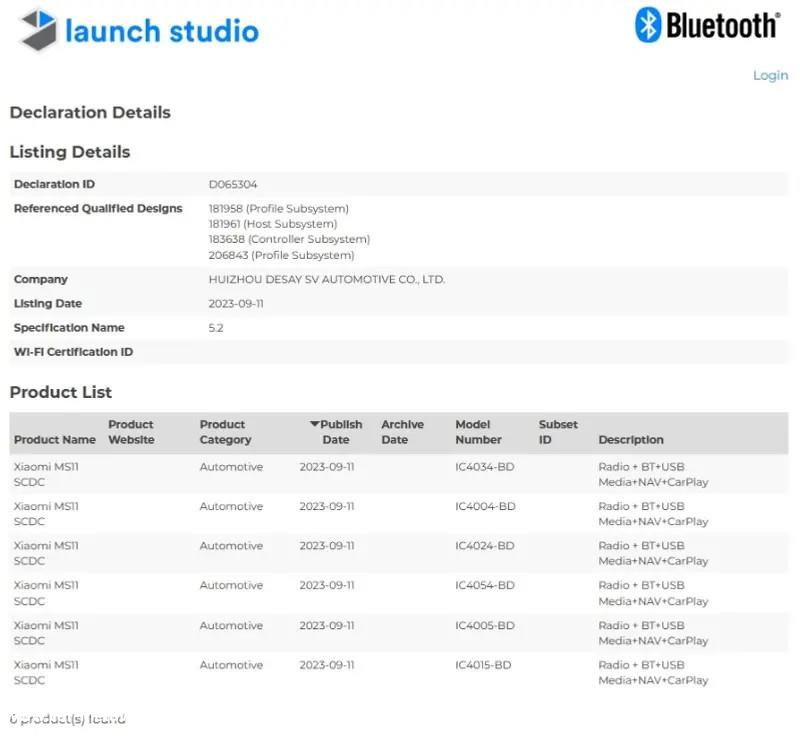The image size is (800, 745).
Task: Sort by the Publish Date column header
Action: [x=336, y=432]
